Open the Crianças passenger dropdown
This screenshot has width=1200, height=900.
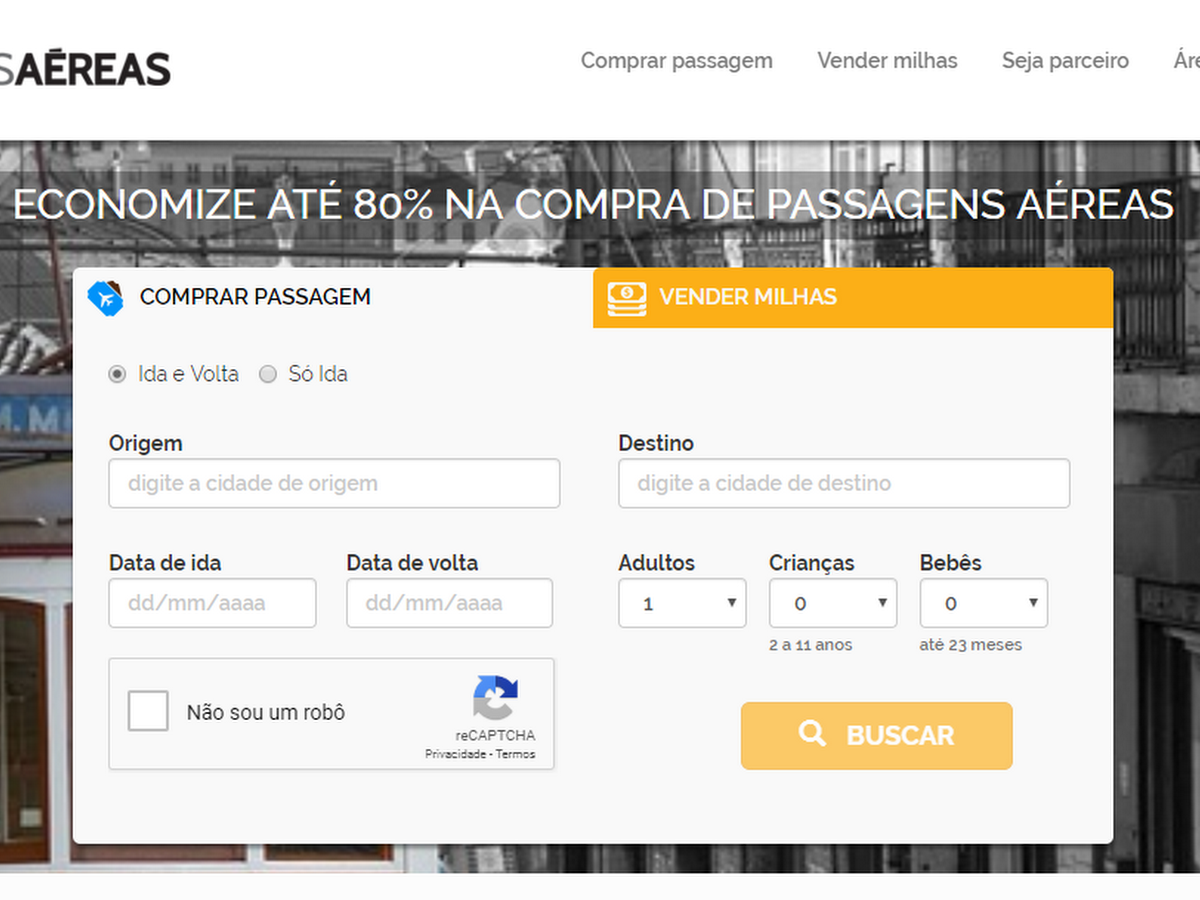point(833,603)
